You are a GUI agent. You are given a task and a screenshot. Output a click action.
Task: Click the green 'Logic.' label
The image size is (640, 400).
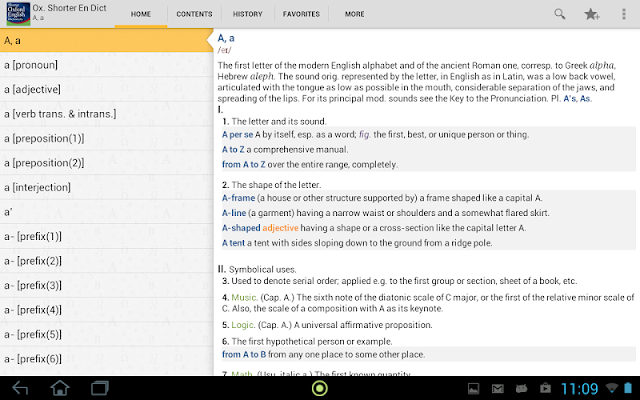243,325
